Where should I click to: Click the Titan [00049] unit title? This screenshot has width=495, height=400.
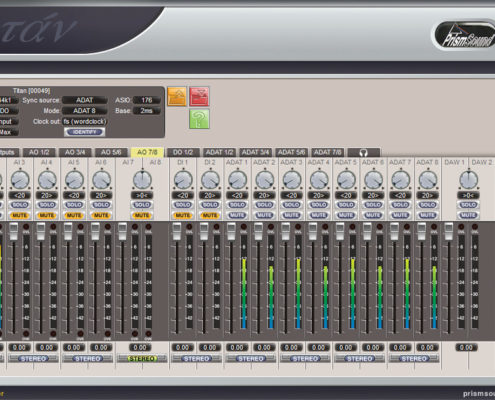31,91
